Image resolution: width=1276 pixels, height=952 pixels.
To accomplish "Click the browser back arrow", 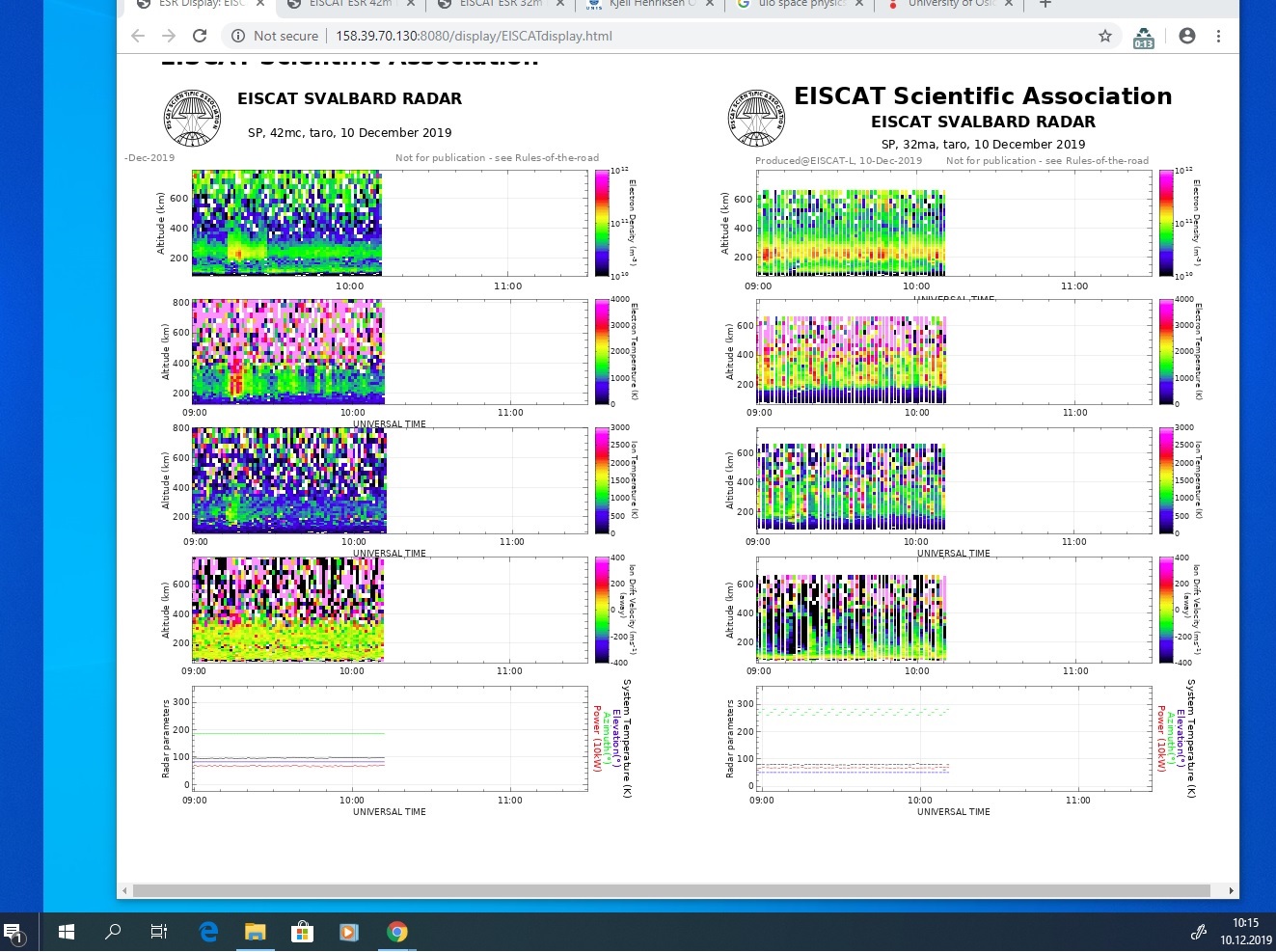I will (138, 36).
